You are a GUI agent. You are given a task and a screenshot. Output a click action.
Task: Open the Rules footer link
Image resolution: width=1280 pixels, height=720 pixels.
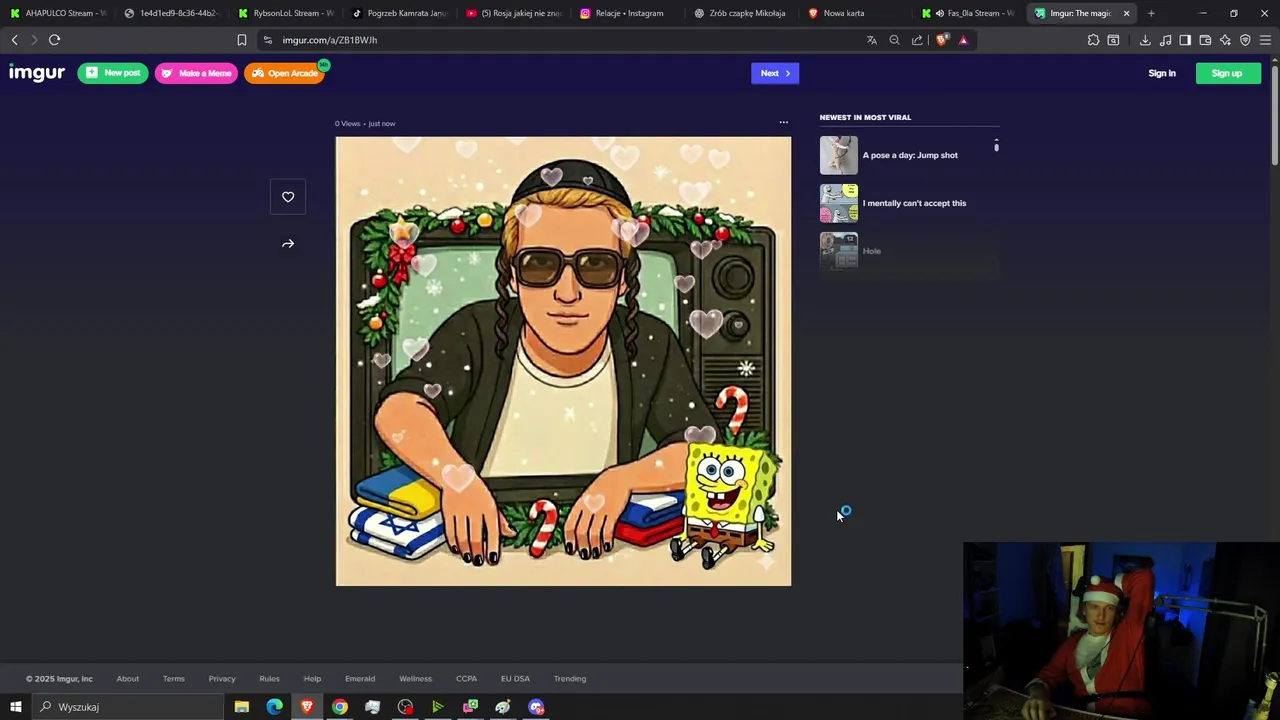click(x=269, y=679)
